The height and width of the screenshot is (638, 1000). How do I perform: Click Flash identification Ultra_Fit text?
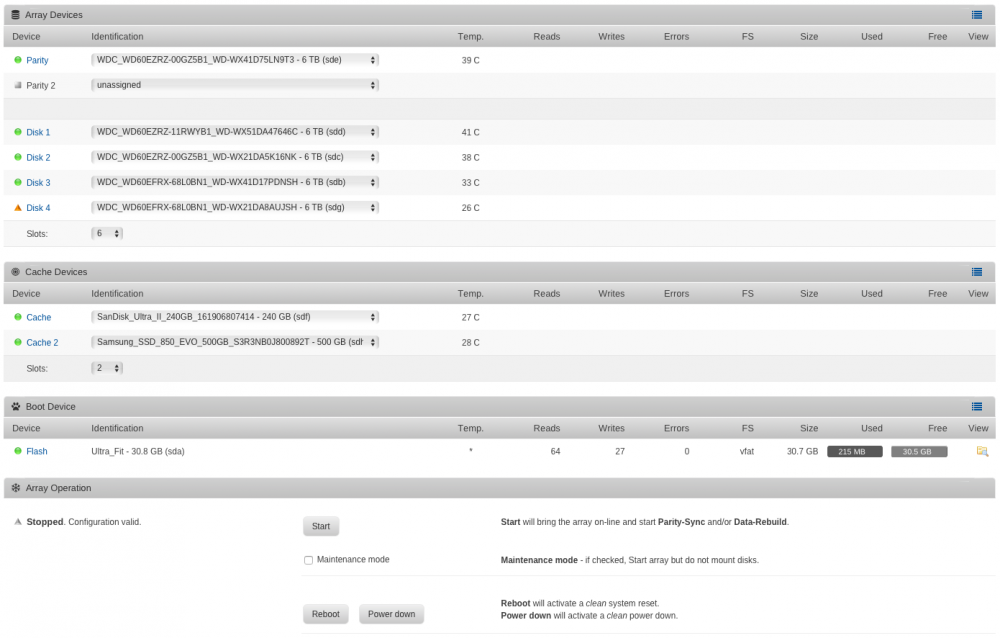pos(138,451)
